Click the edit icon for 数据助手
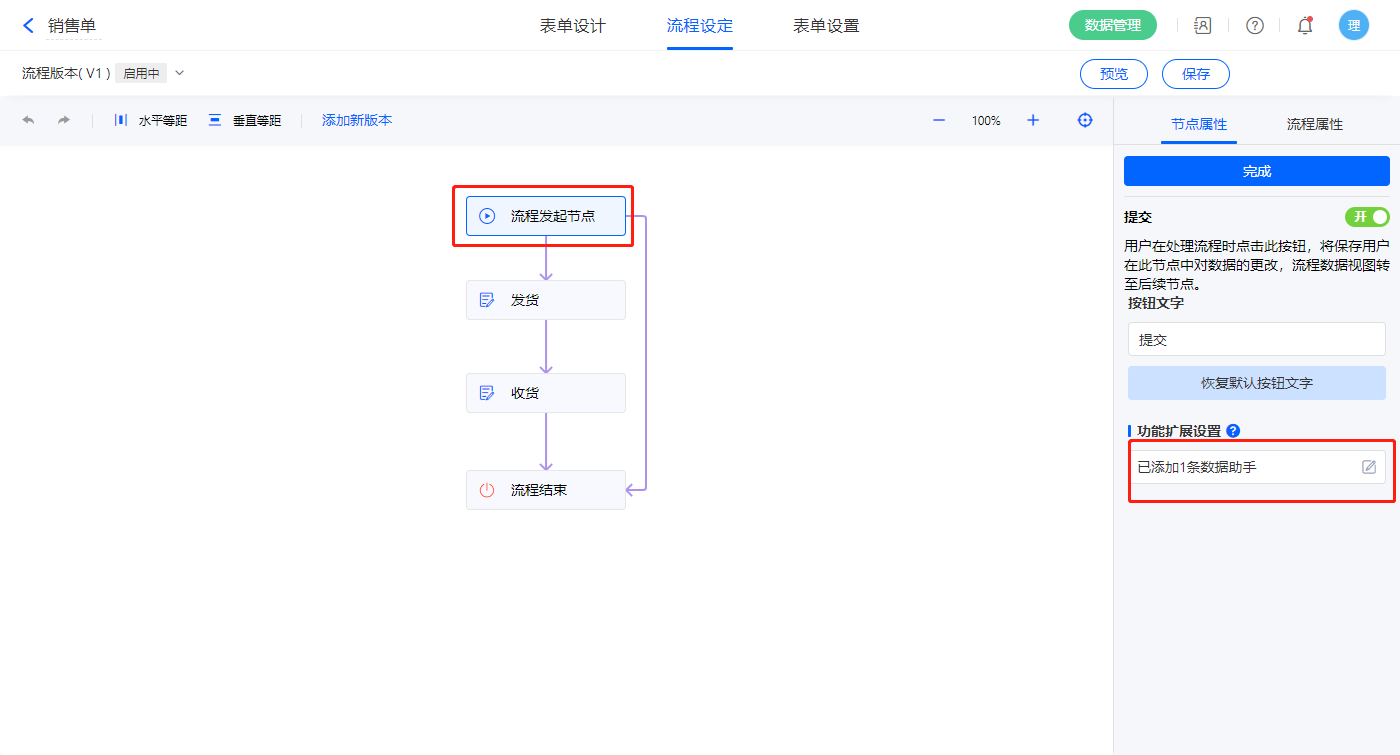 tap(1369, 467)
